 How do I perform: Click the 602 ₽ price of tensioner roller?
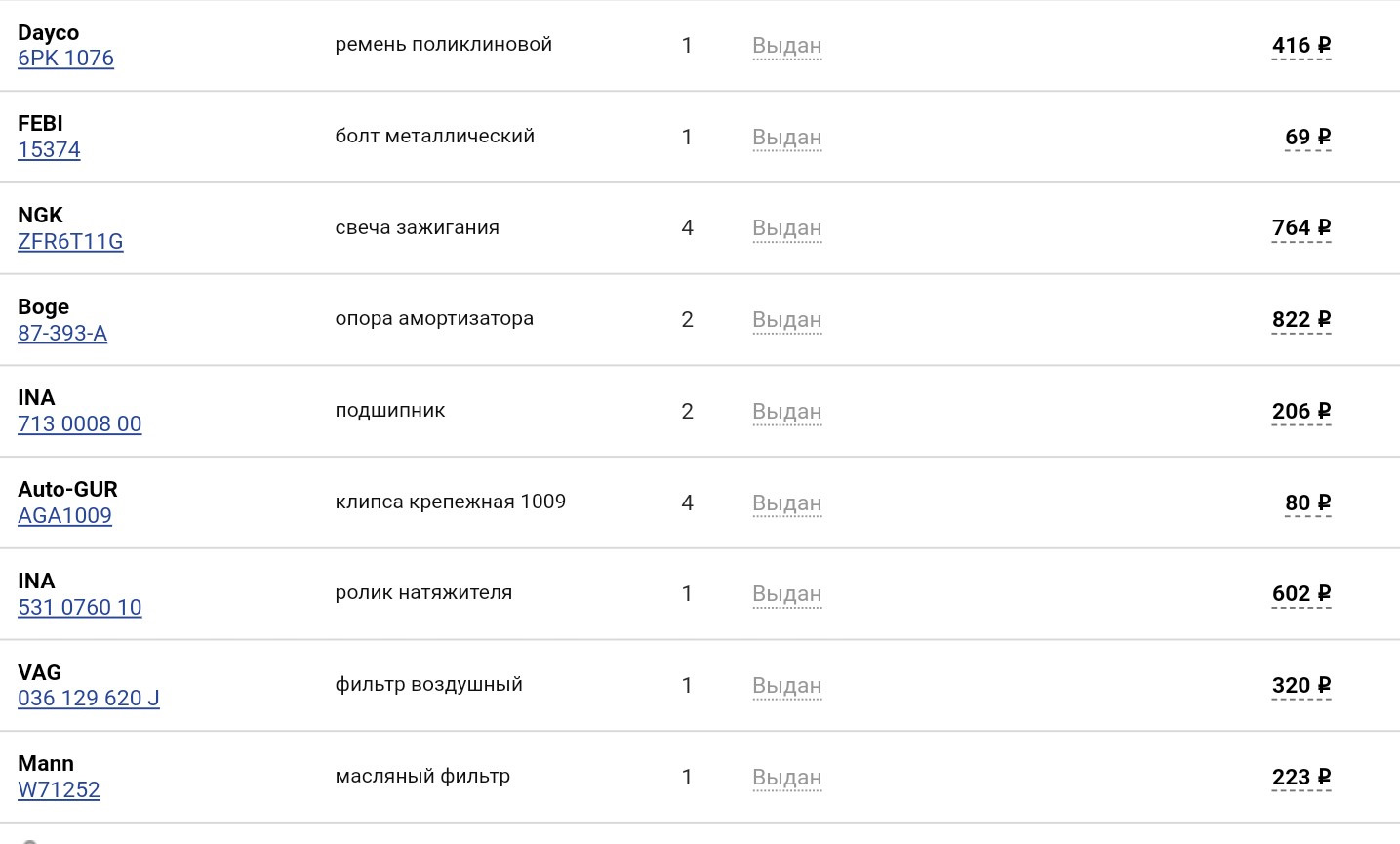[1300, 594]
